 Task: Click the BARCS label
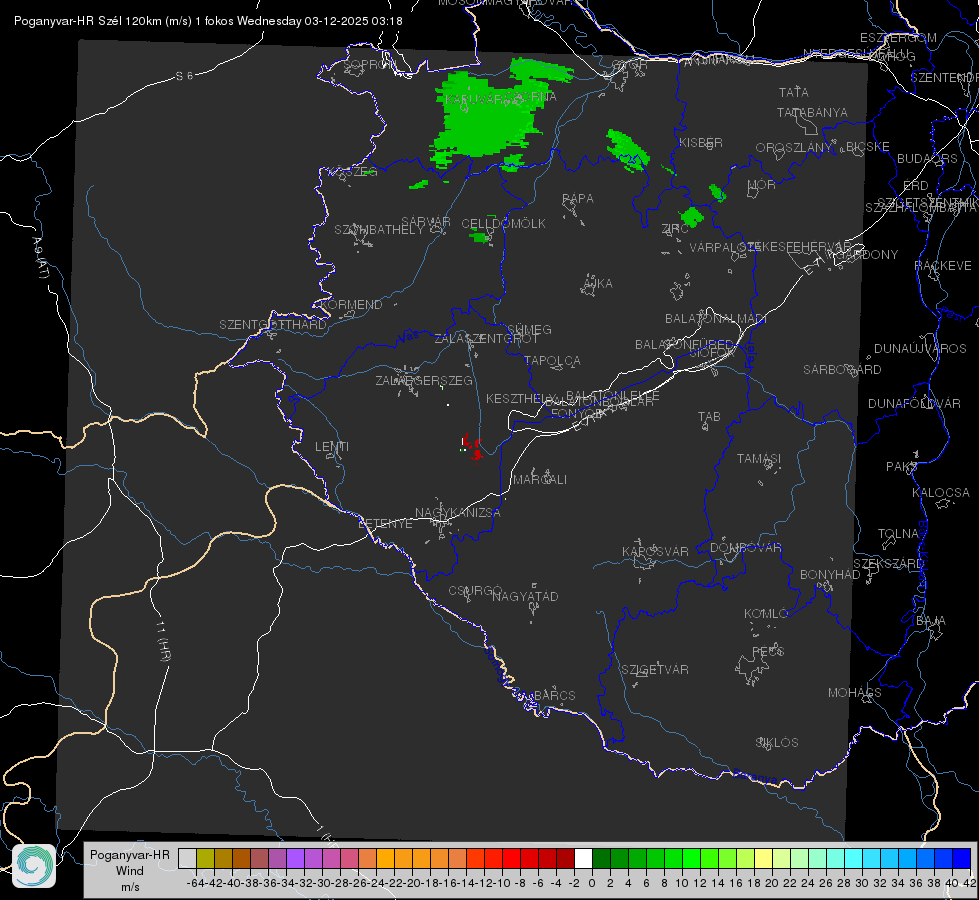tap(554, 695)
